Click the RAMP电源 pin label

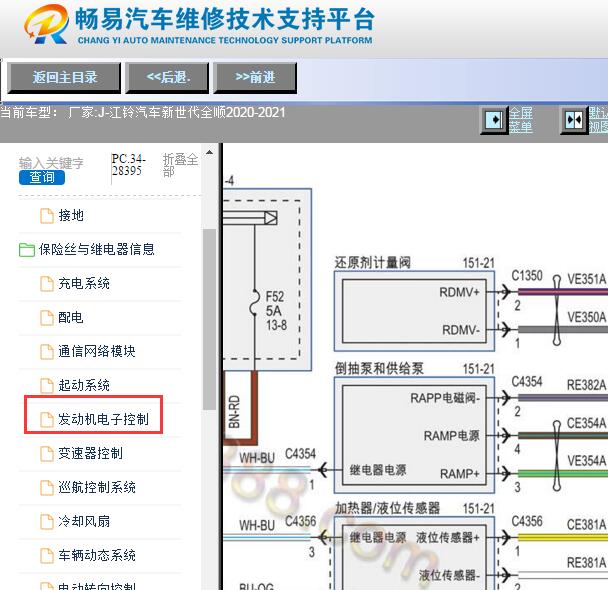451,436
